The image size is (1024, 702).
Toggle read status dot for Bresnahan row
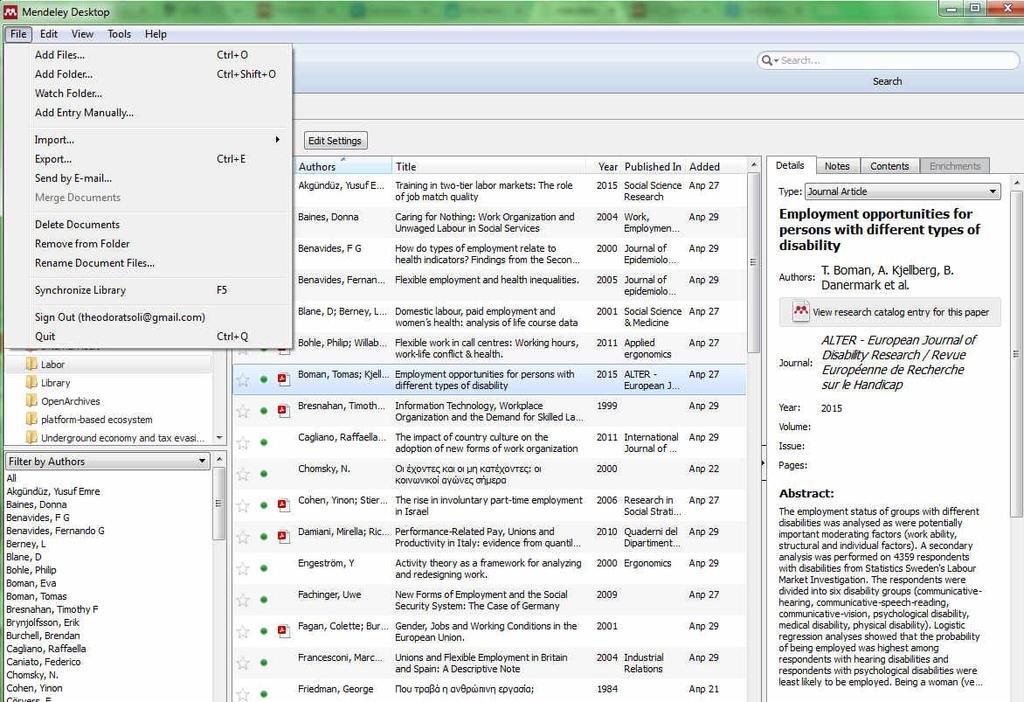[264, 411]
